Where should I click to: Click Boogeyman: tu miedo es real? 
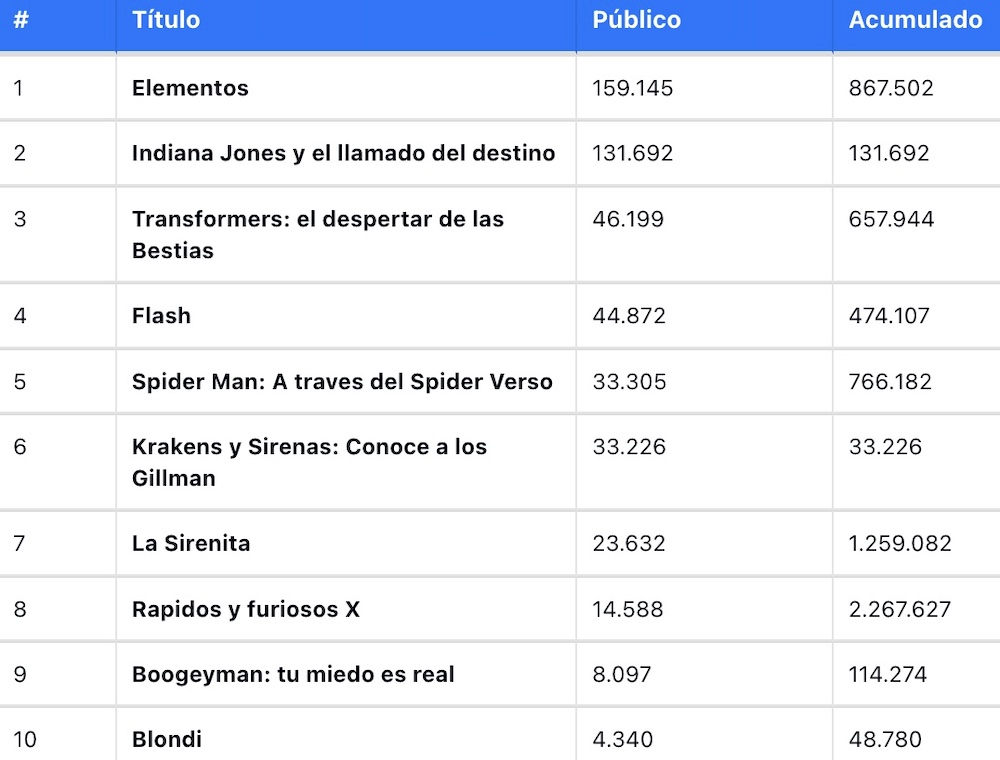pyautogui.click(x=293, y=674)
